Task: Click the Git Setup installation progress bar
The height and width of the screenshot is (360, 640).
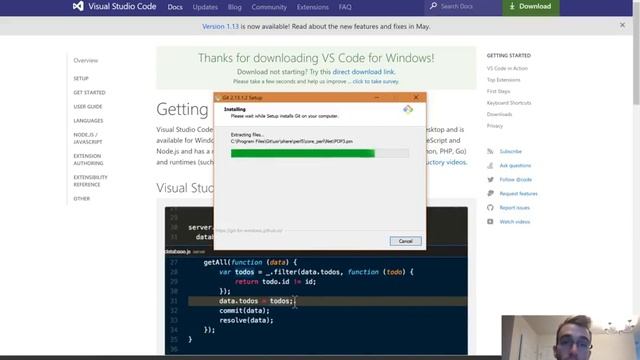Action: click(320, 153)
